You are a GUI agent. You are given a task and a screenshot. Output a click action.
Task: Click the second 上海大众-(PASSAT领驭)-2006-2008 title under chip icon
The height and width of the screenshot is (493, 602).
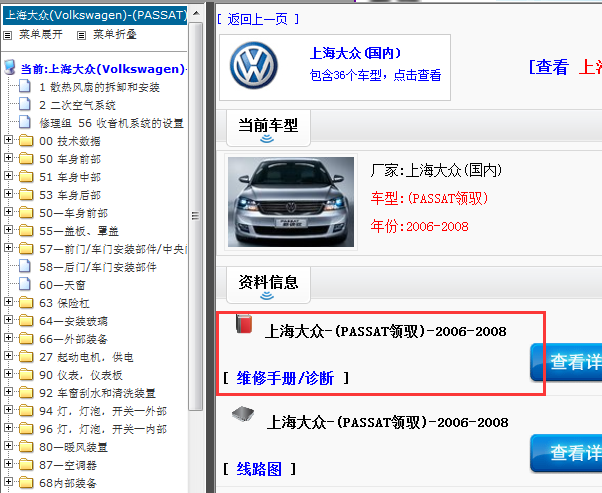click(x=387, y=422)
